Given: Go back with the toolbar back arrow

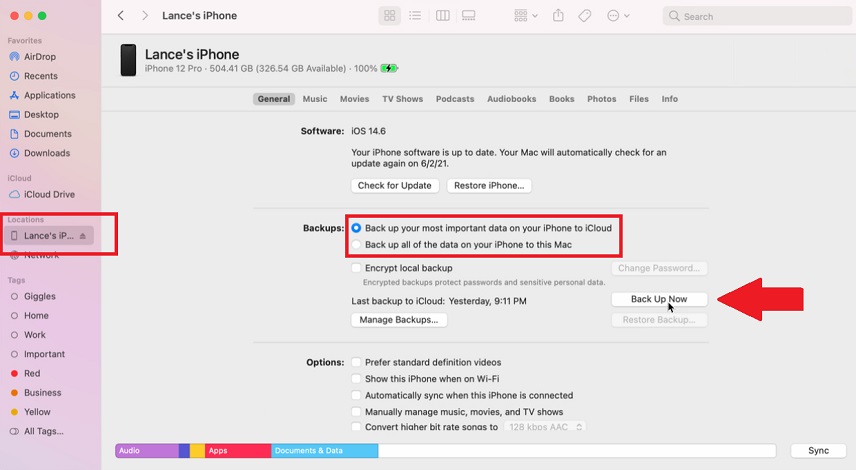Looking at the screenshot, I should [x=121, y=16].
